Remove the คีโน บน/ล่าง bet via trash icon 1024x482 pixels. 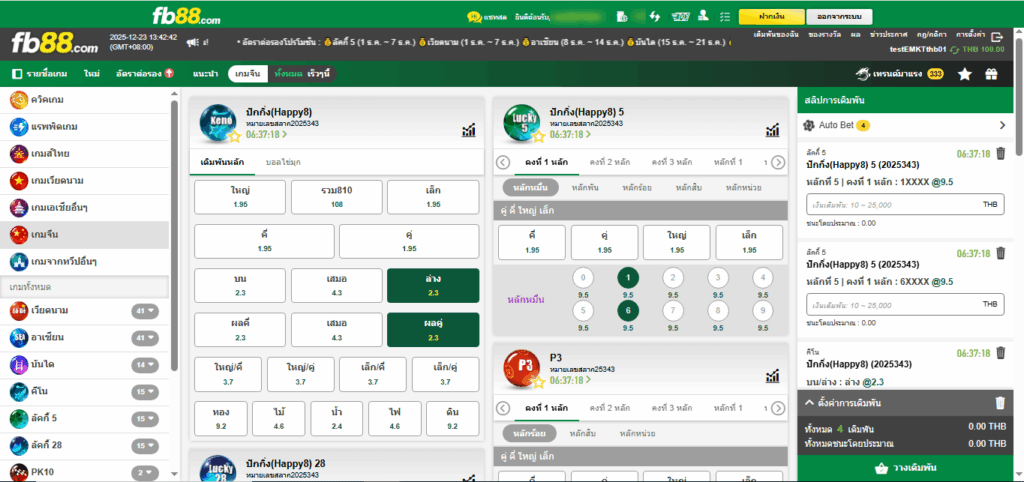pos(1000,352)
